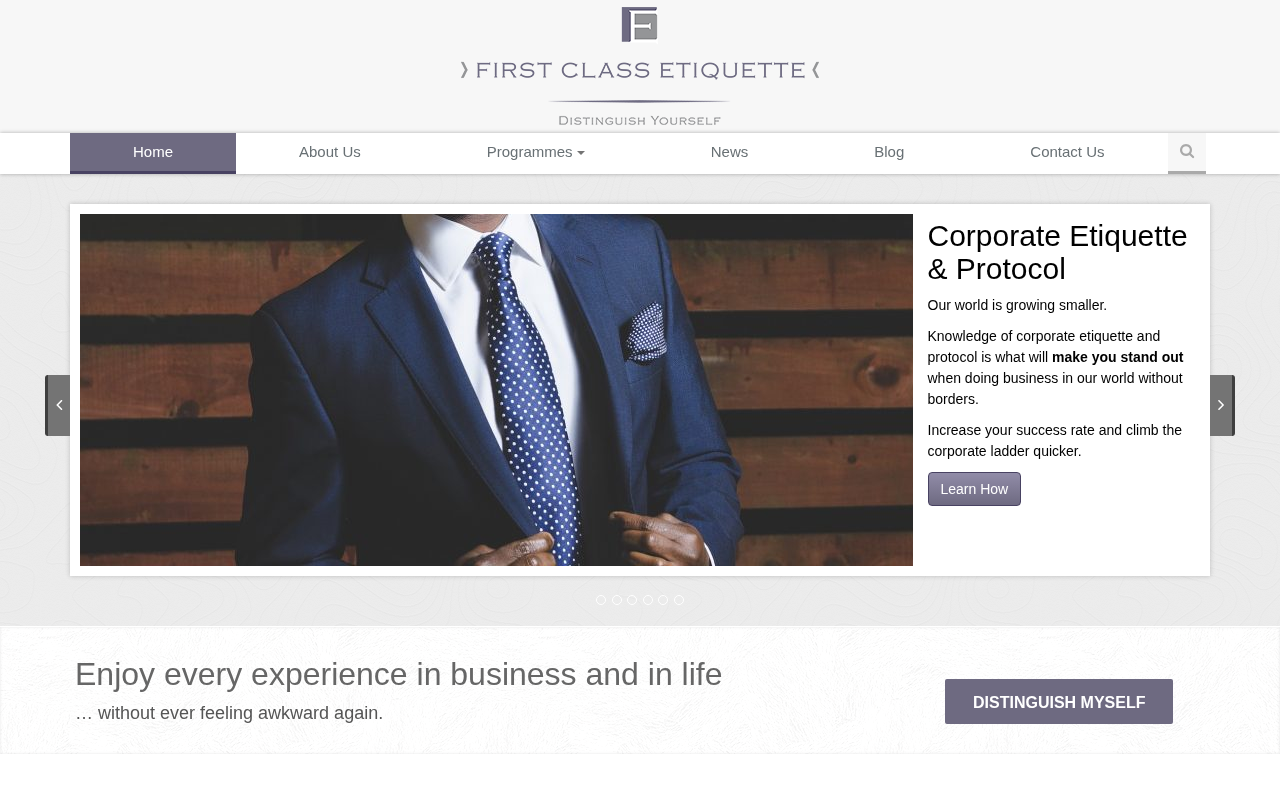
Task: Click the DISTINGUISH MYSELF button
Action: [1059, 702]
